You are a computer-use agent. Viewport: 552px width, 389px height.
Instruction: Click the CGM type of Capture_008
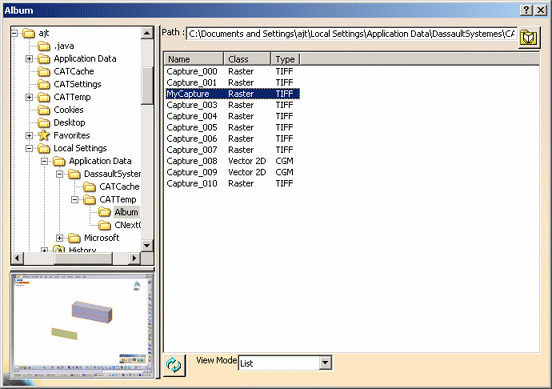click(x=284, y=161)
